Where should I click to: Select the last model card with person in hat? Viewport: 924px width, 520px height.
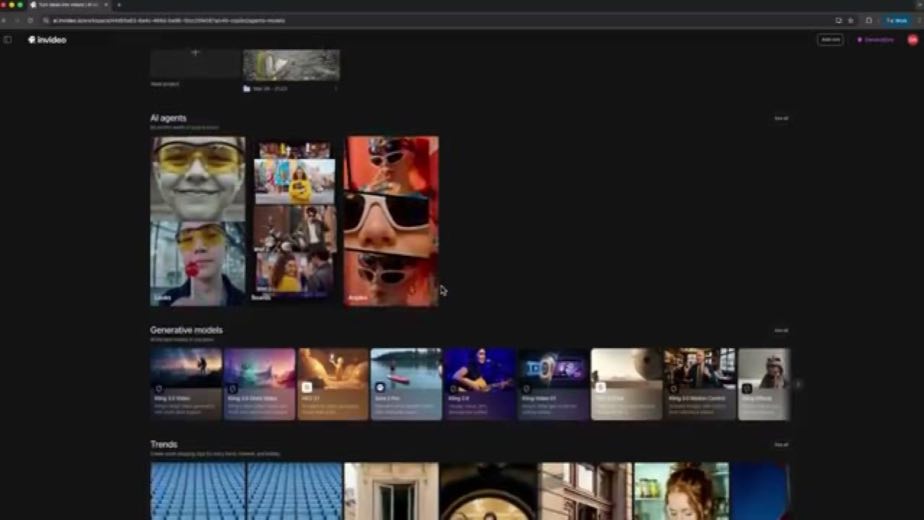point(764,384)
